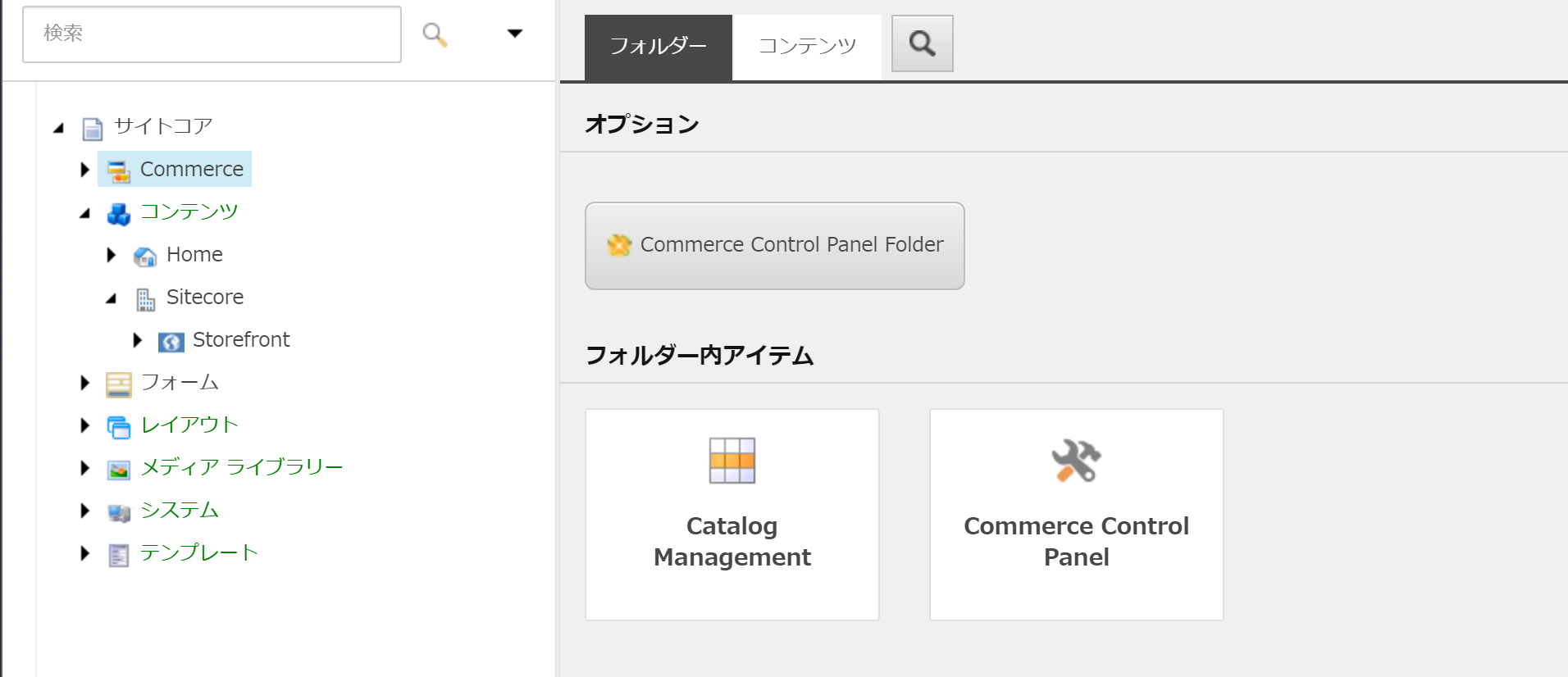
Task: Collapse the Sitecore tree node
Action: pos(112,298)
